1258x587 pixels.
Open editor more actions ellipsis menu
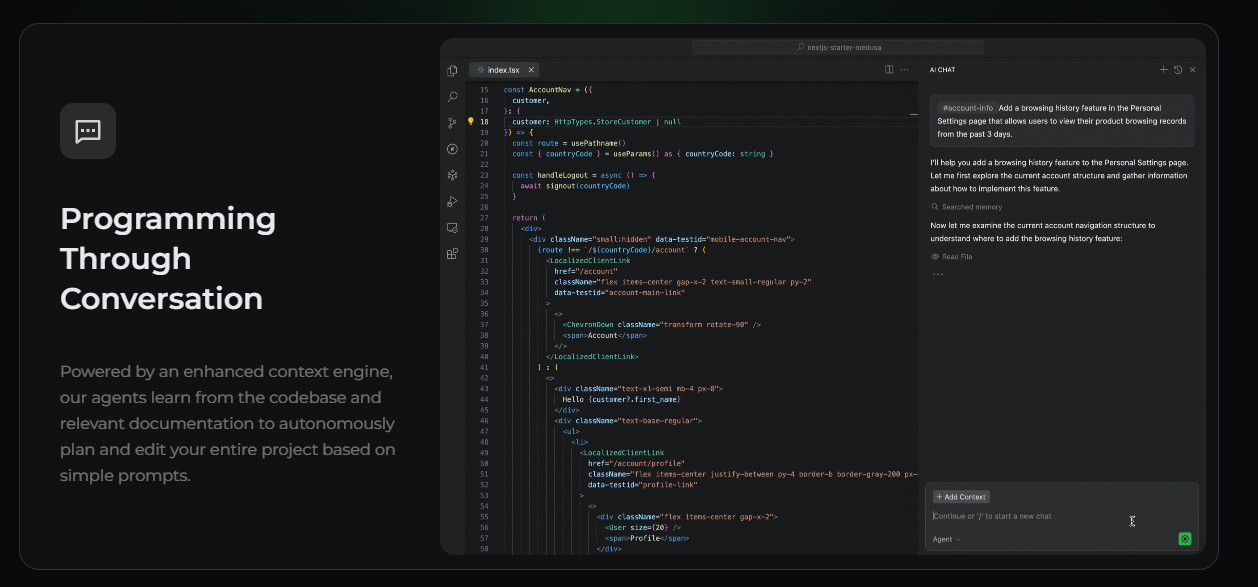[x=905, y=70]
